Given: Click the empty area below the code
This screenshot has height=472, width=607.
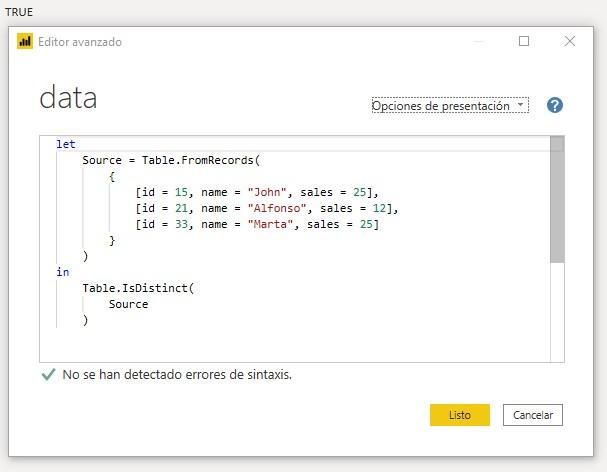Looking at the screenshot, I should [294, 345].
